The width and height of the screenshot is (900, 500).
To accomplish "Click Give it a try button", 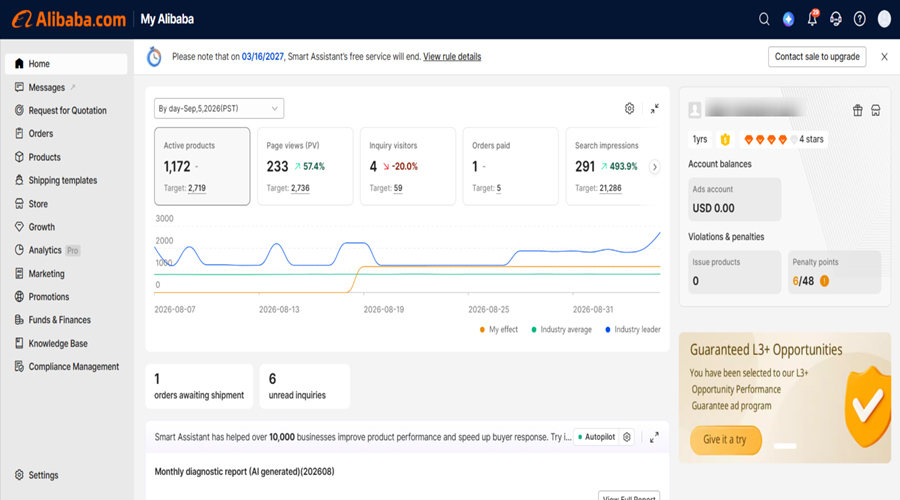I will coord(726,440).
